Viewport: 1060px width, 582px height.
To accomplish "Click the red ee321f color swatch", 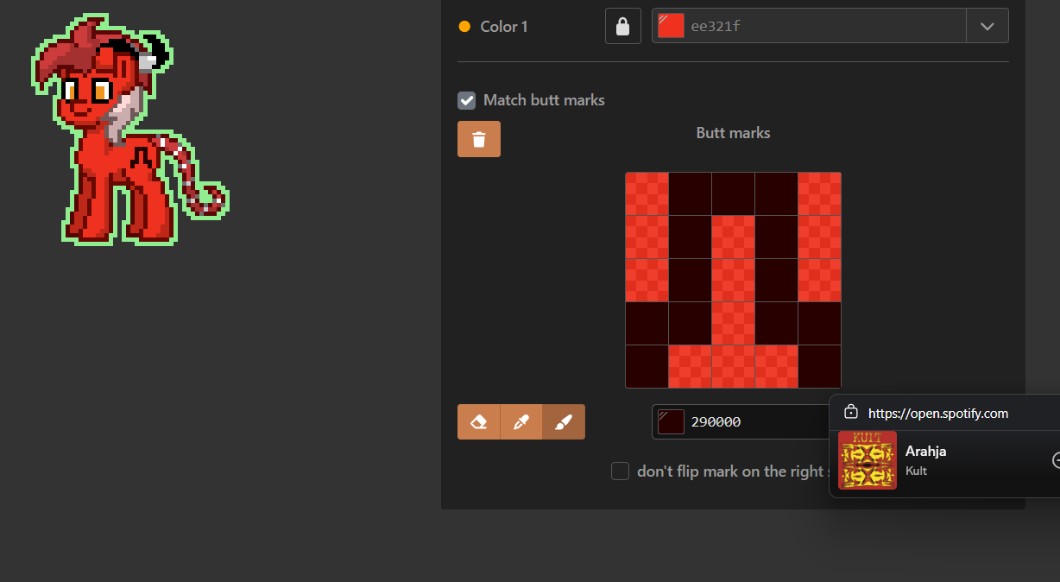I will tap(671, 26).
